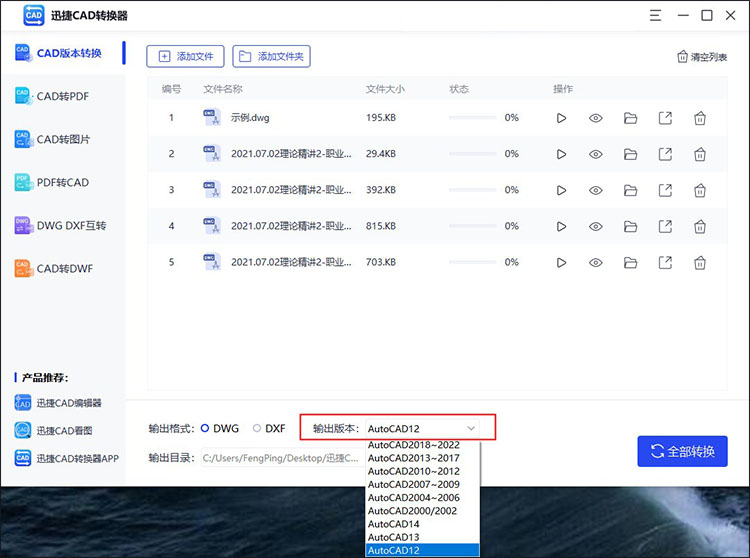Screen dimensions: 750x558
Task: Remove the 703.KB file using trash icon
Action: 700,263
